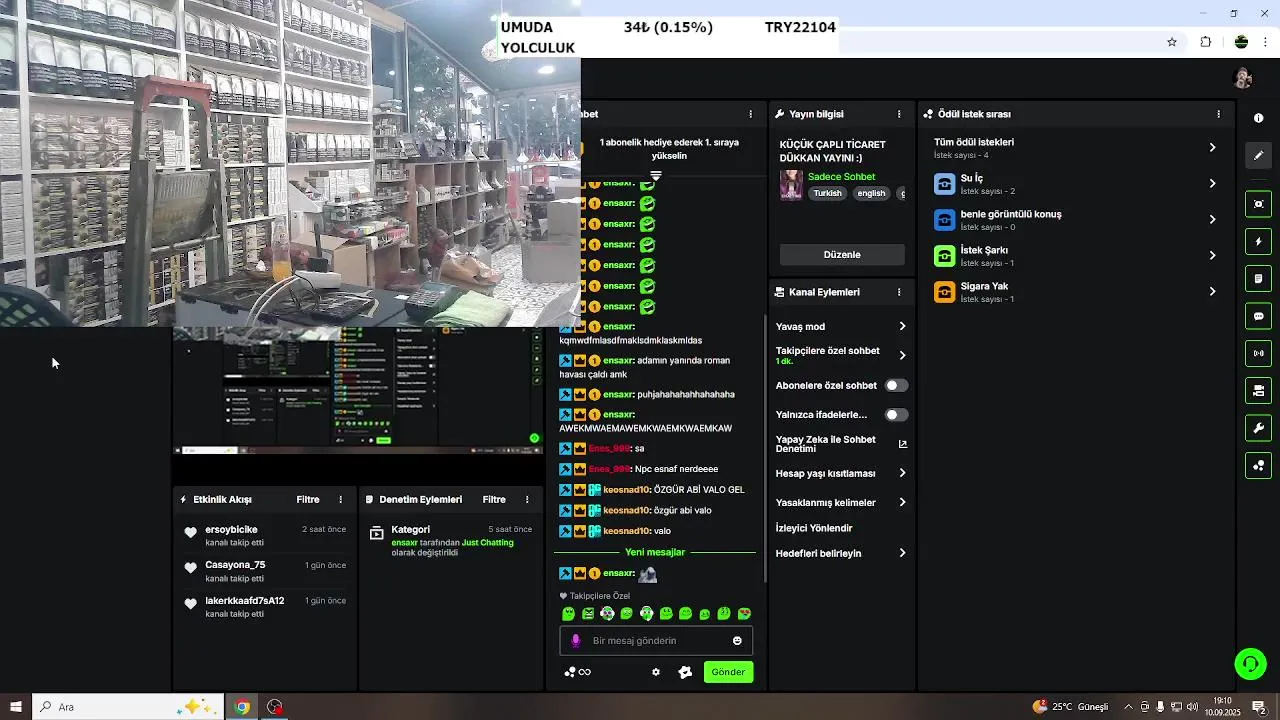Open Chrome from the taskbar

click(242, 707)
